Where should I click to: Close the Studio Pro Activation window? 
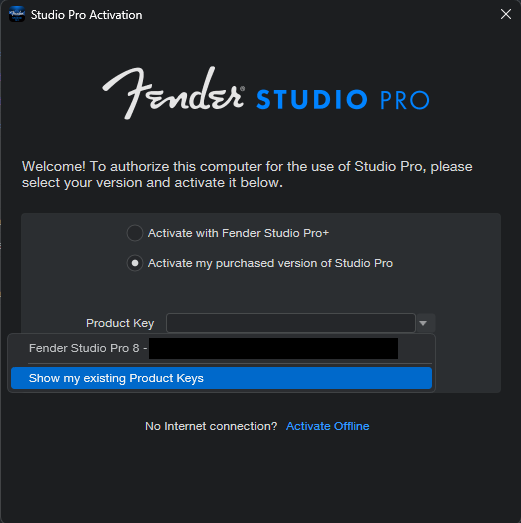[x=506, y=14]
